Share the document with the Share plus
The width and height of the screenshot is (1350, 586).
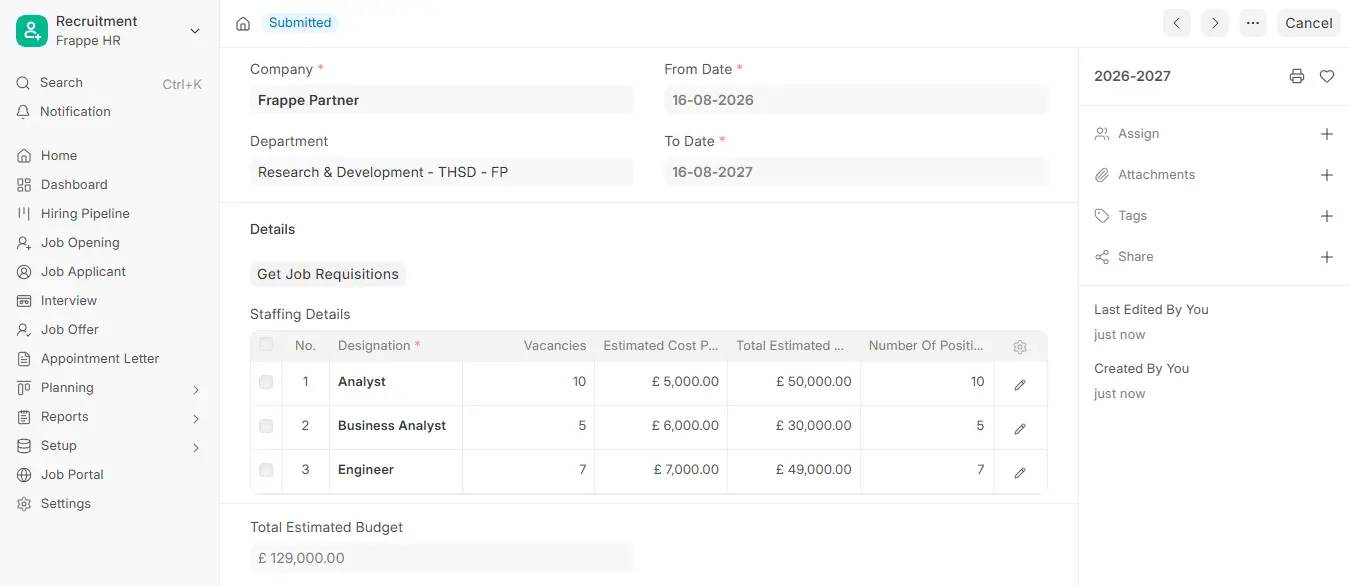pos(1327,257)
